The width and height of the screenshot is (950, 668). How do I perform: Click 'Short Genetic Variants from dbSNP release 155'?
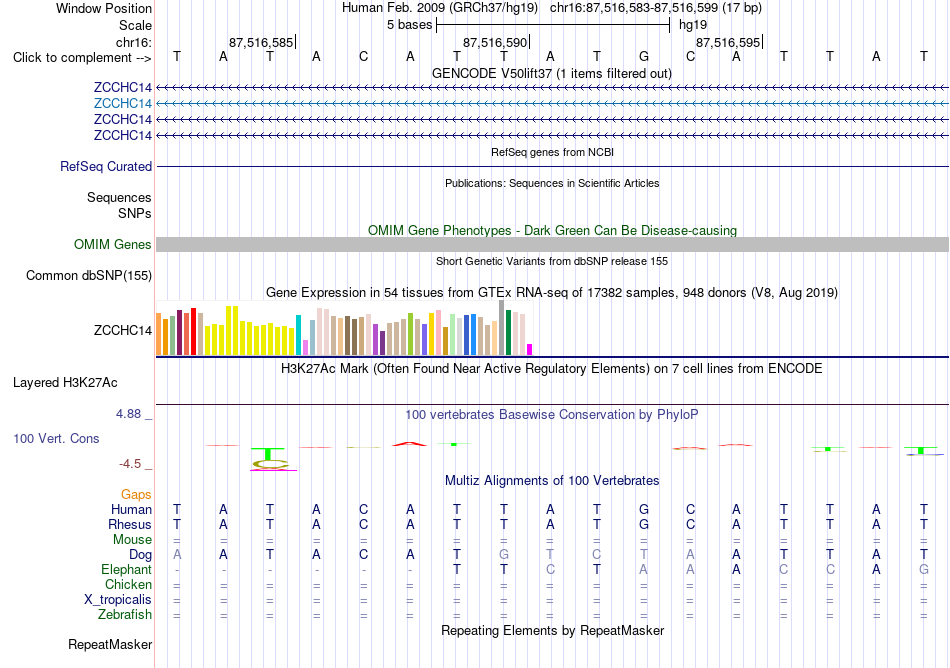(552, 262)
